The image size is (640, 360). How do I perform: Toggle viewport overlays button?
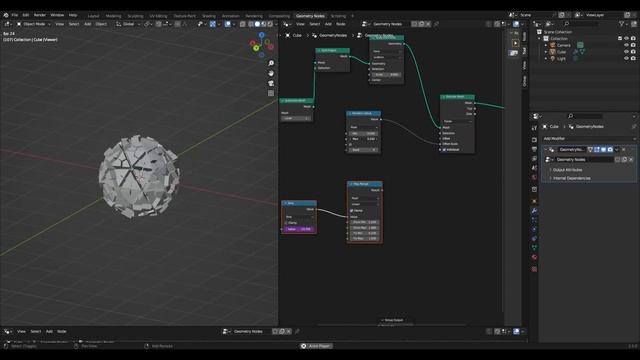coord(228,24)
